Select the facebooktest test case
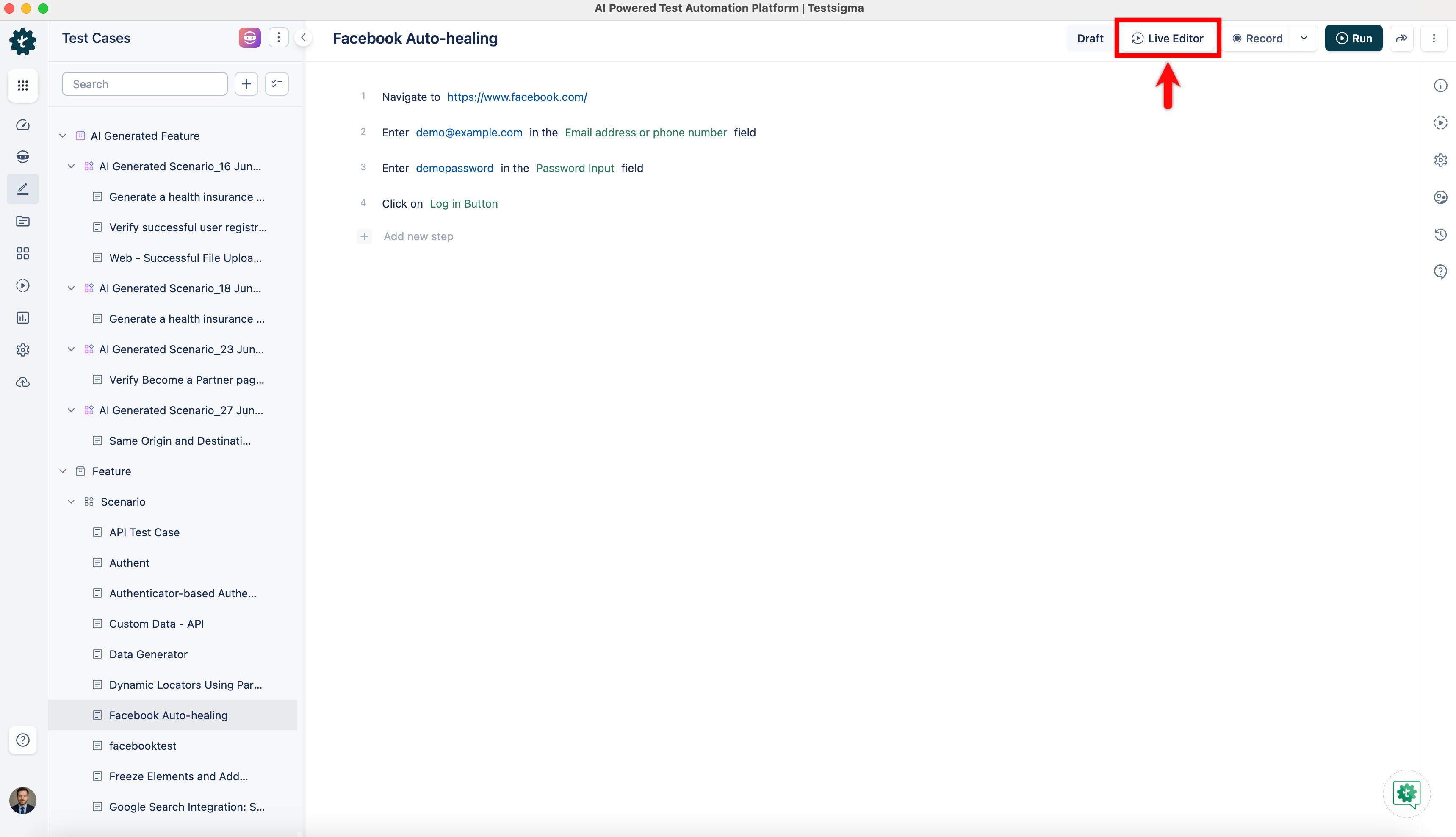This screenshot has height=837, width=1456. point(142,746)
